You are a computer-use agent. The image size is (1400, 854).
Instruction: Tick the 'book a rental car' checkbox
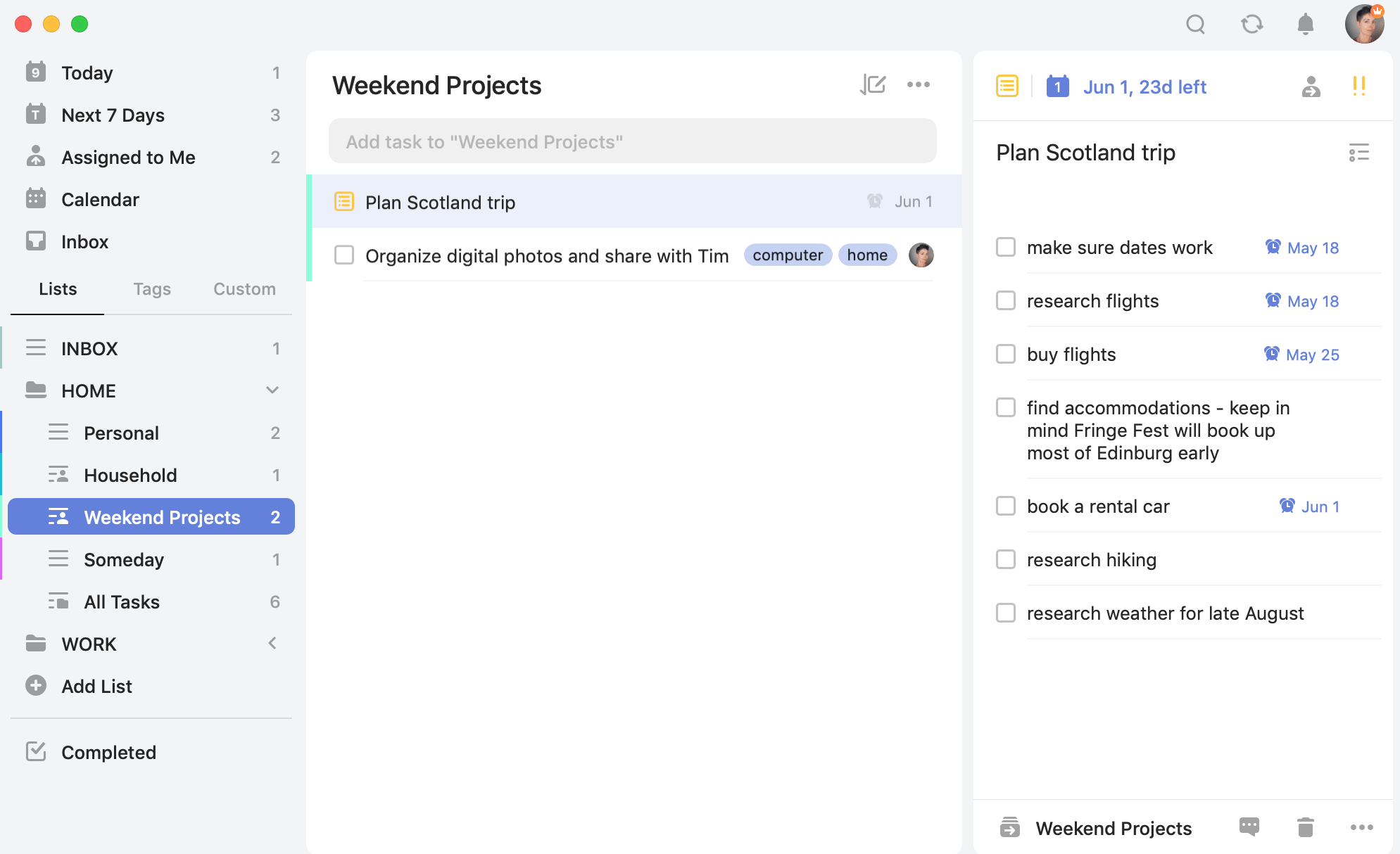pyautogui.click(x=1006, y=506)
